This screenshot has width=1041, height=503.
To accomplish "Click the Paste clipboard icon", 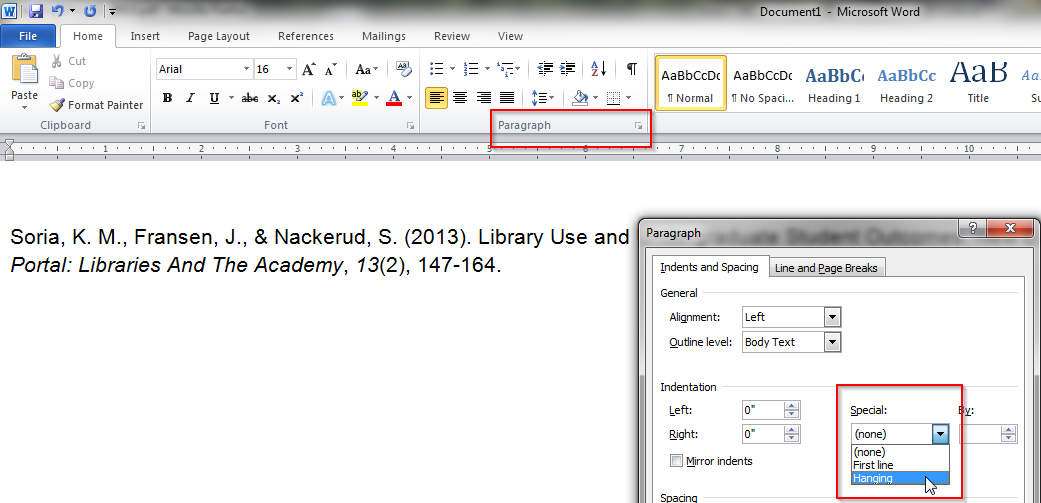I will click(x=25, y=70).
